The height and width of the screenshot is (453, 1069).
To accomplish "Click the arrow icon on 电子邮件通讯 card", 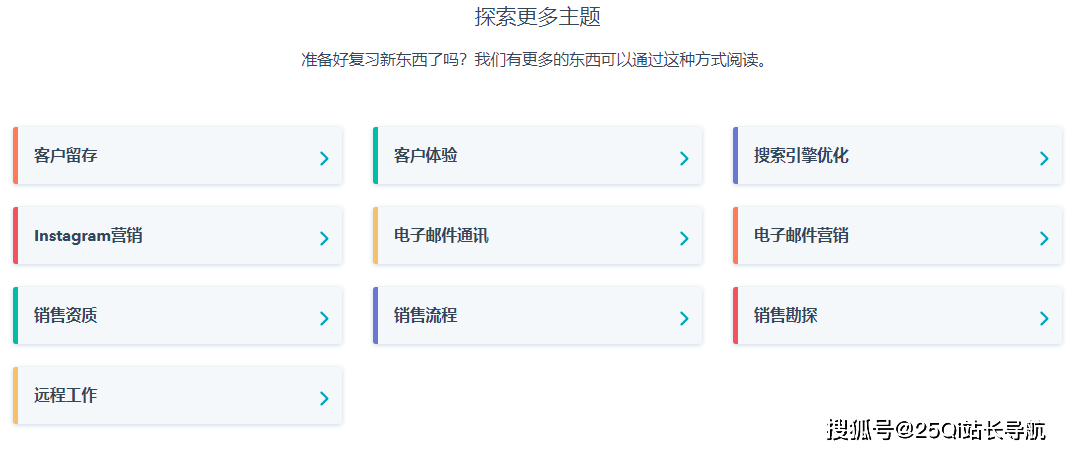I will coord(684,238).
